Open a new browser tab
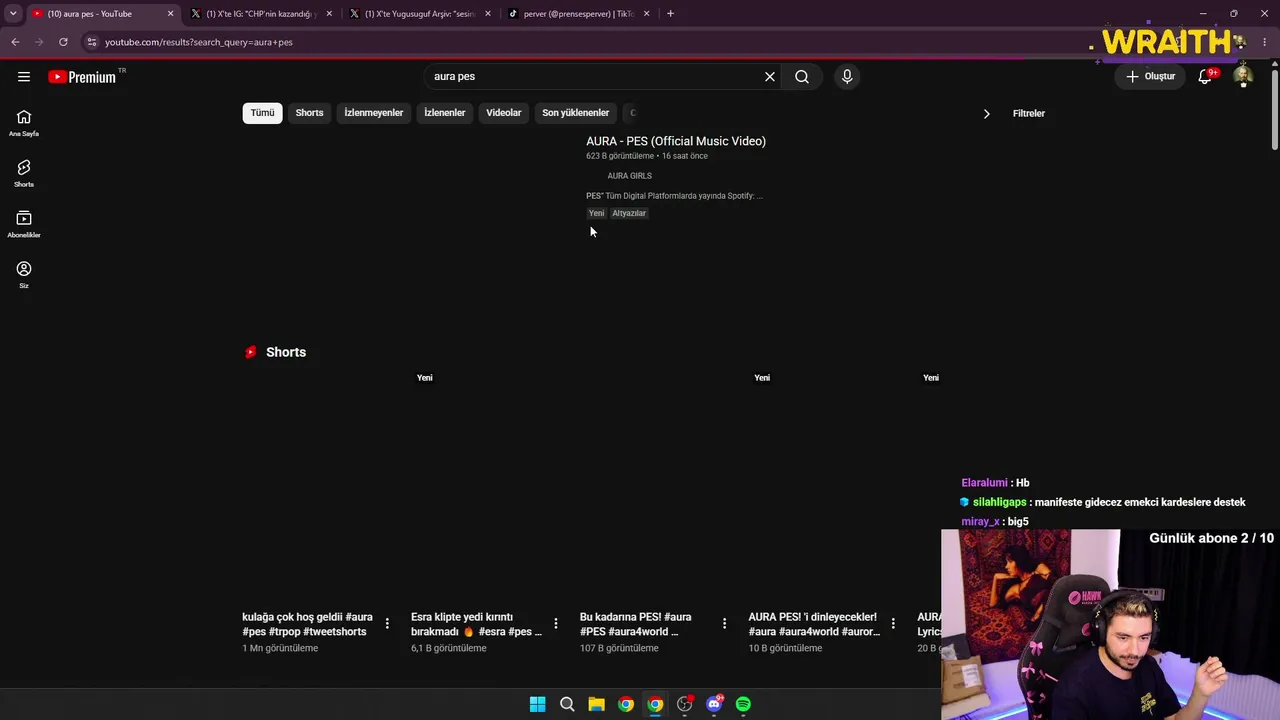1280x720 pixels. coord(670,14)
